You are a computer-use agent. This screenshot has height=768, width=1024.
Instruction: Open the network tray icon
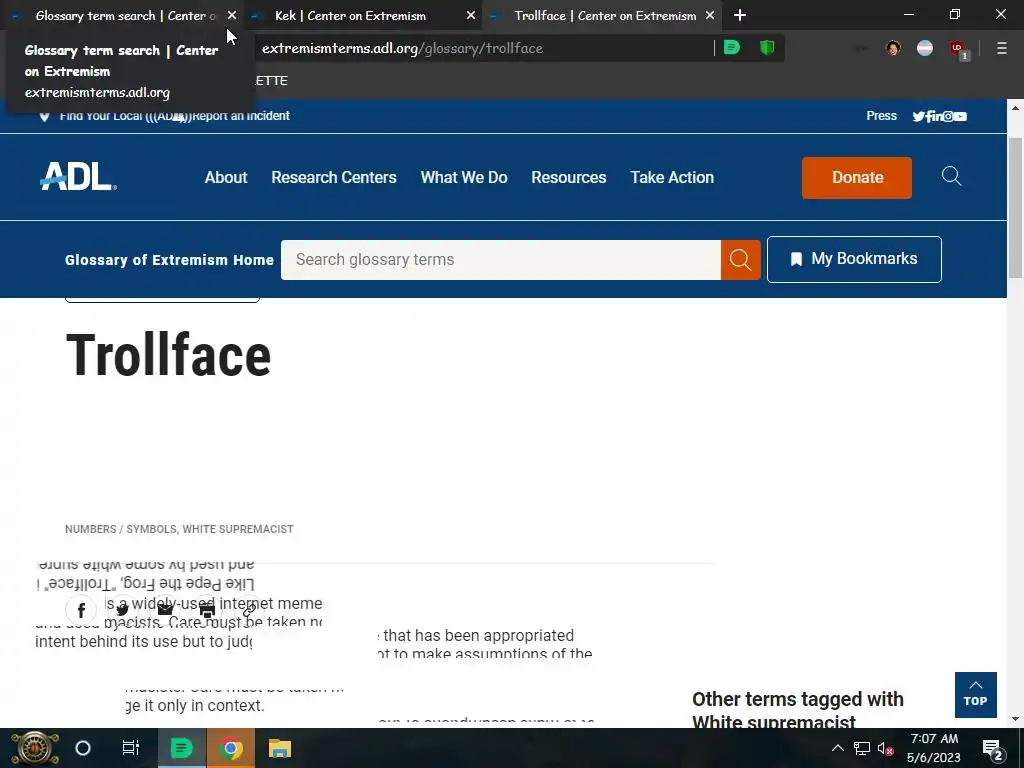coord(862,748)
